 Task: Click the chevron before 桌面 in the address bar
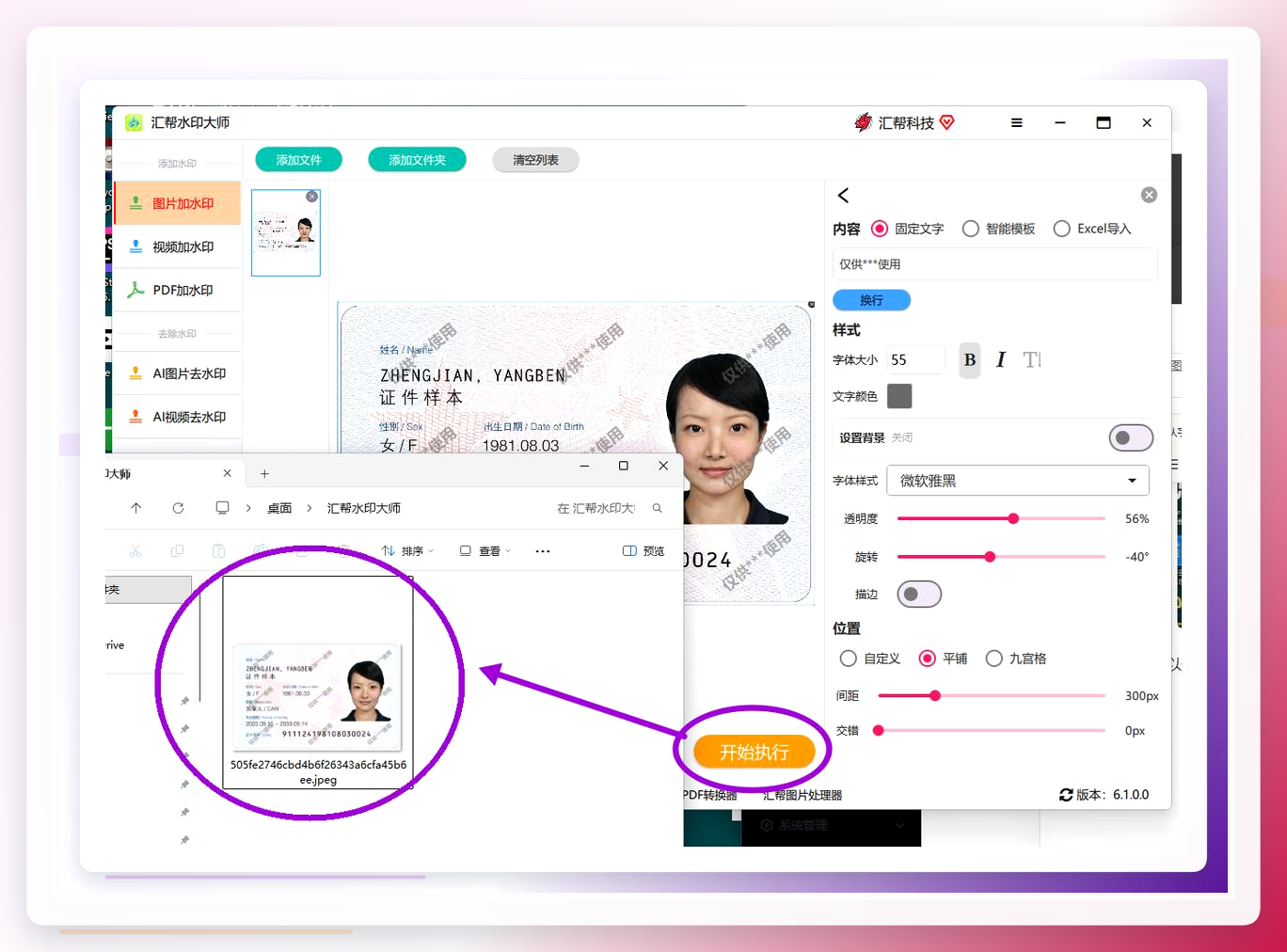(x=248, y=508)
